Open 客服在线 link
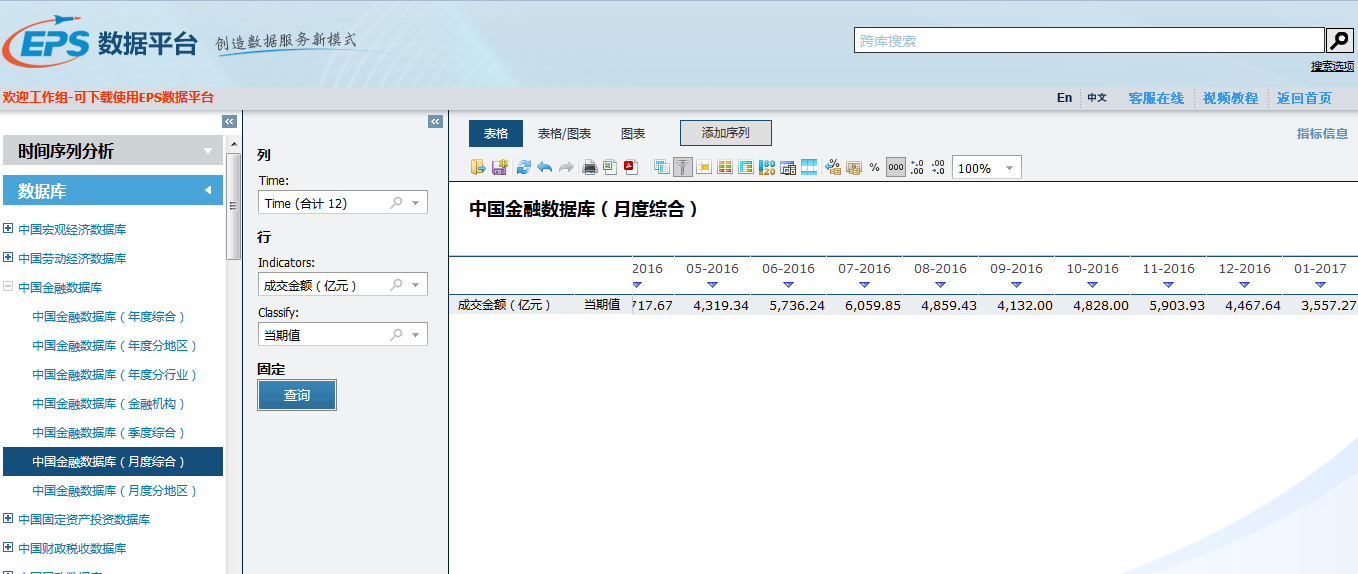The width and height of the screenshot is (1358, 574). (x=1156, y=98)
